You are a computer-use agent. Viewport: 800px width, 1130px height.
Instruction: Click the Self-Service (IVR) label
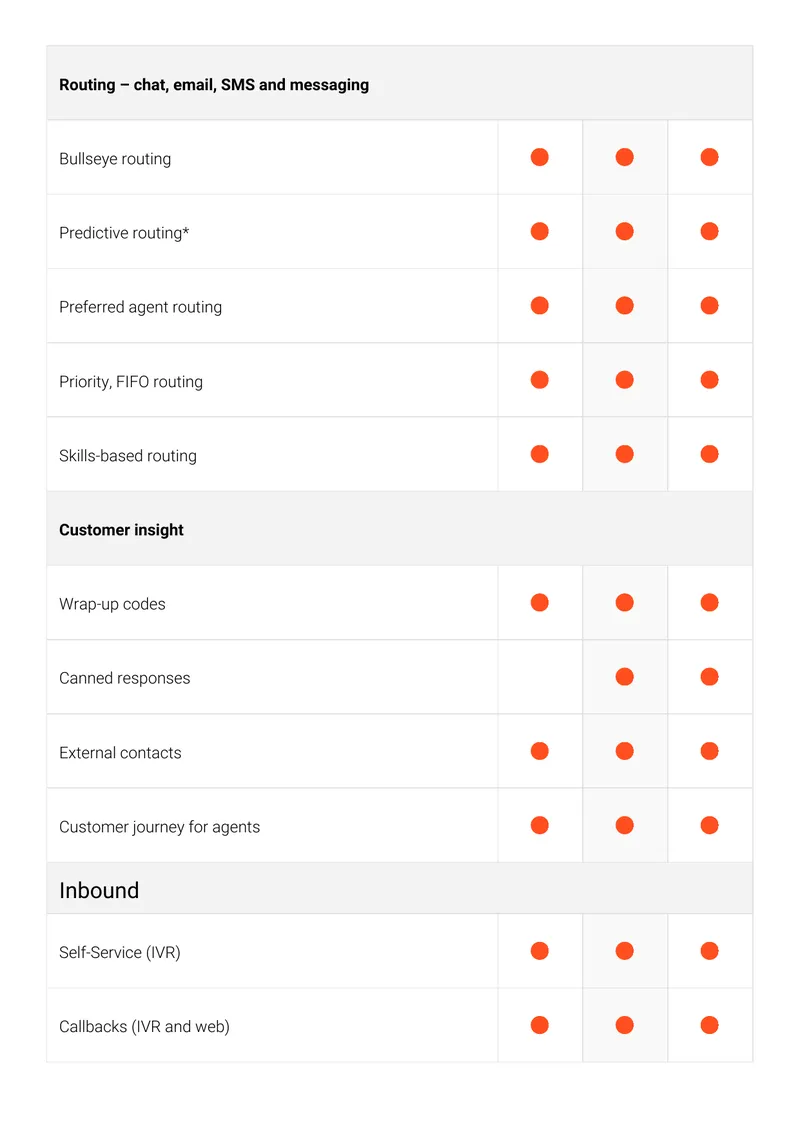point(120,953)
